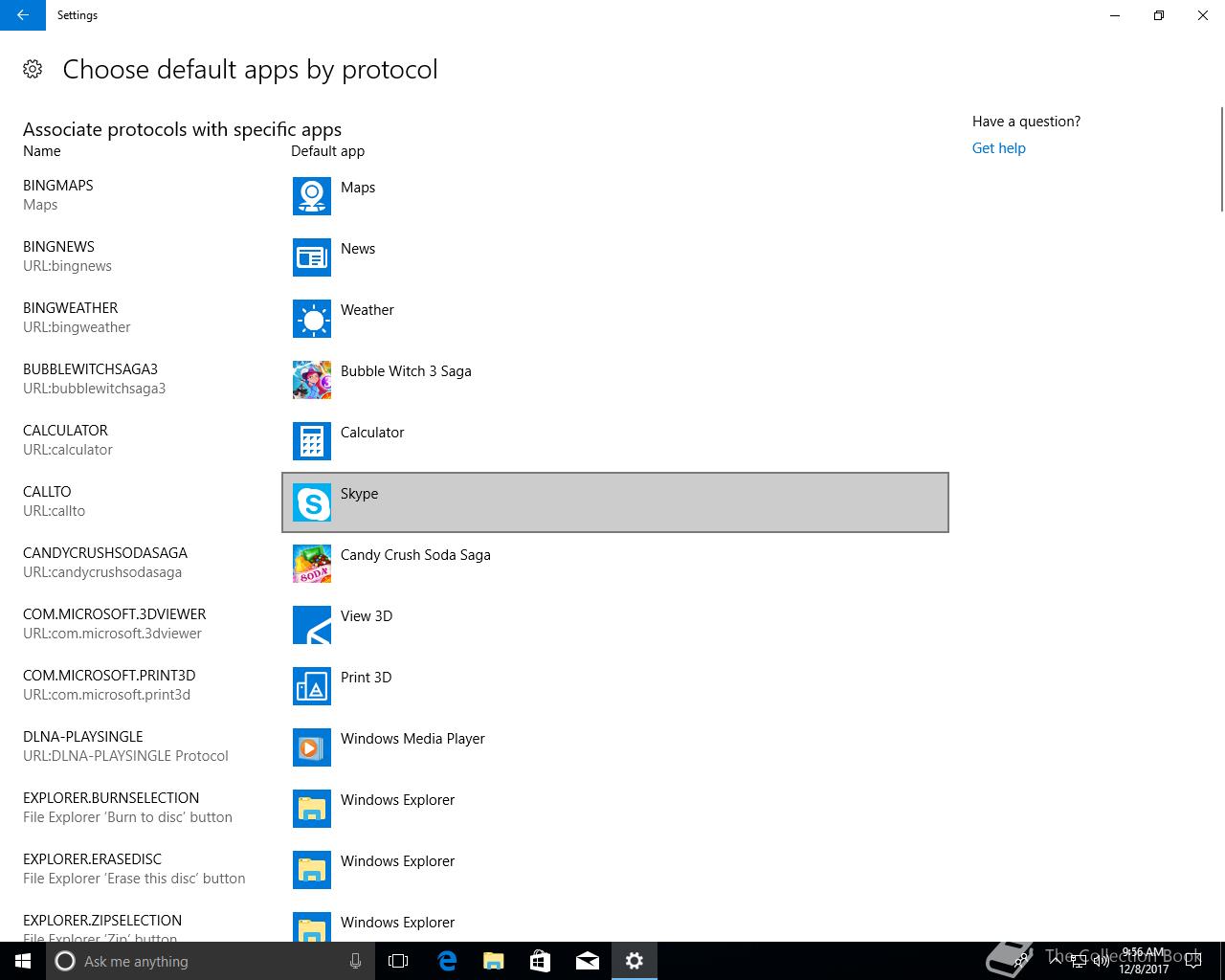Click the Print 3D app icon
1225x980 pixels.
(312, 686)
